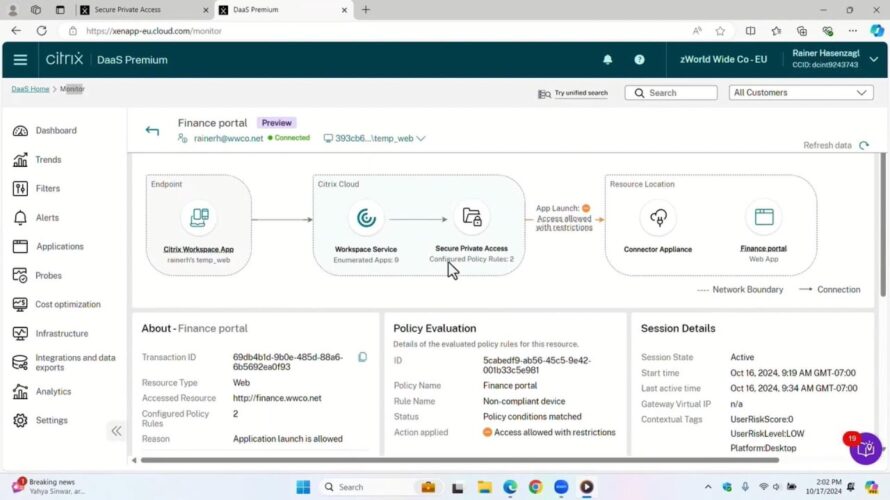
Task: Refresh data with the circular arrow icon
Action: (864, 145)
